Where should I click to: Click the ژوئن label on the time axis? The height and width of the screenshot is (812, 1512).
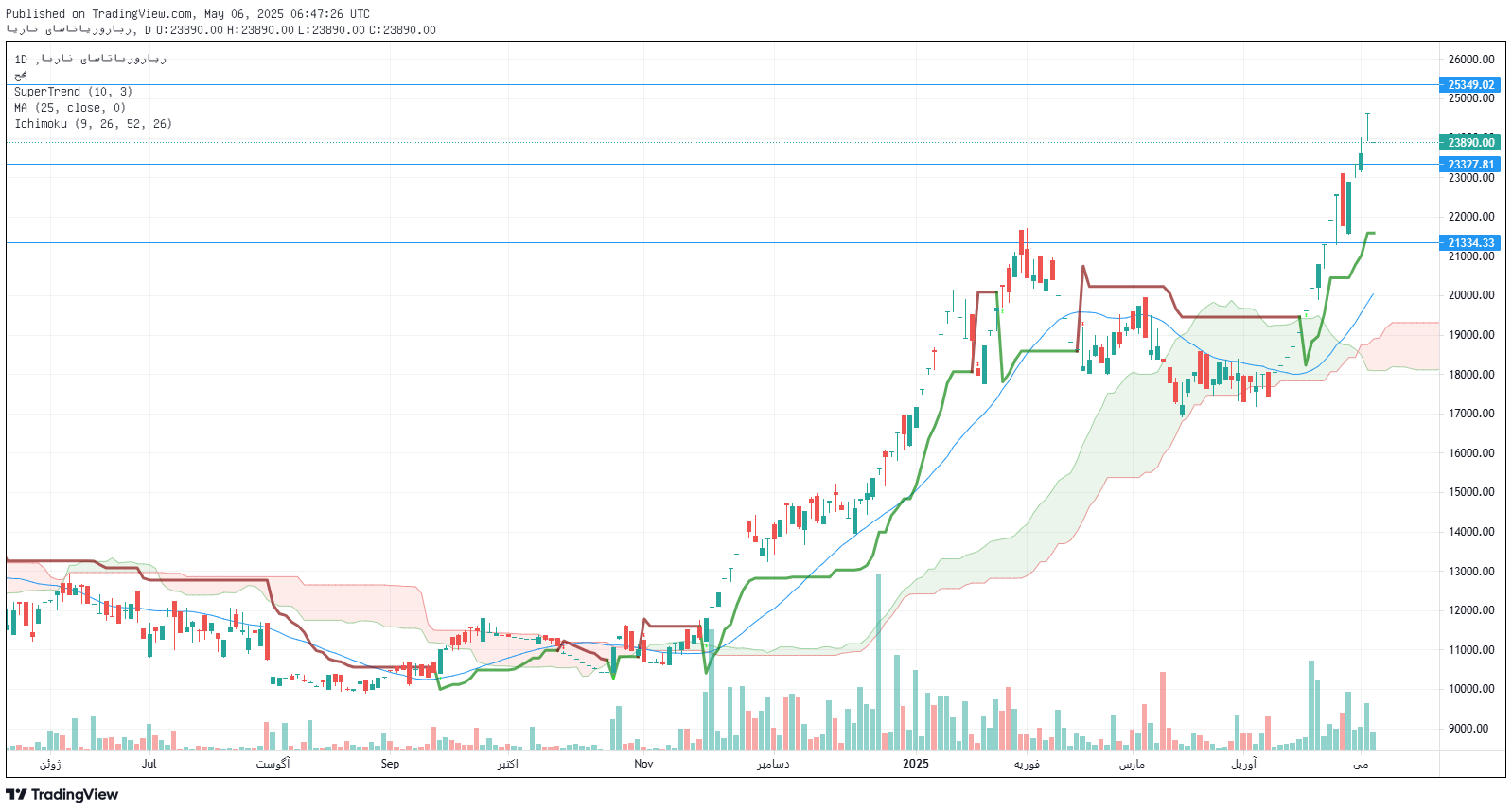click(x=50, y=764)
